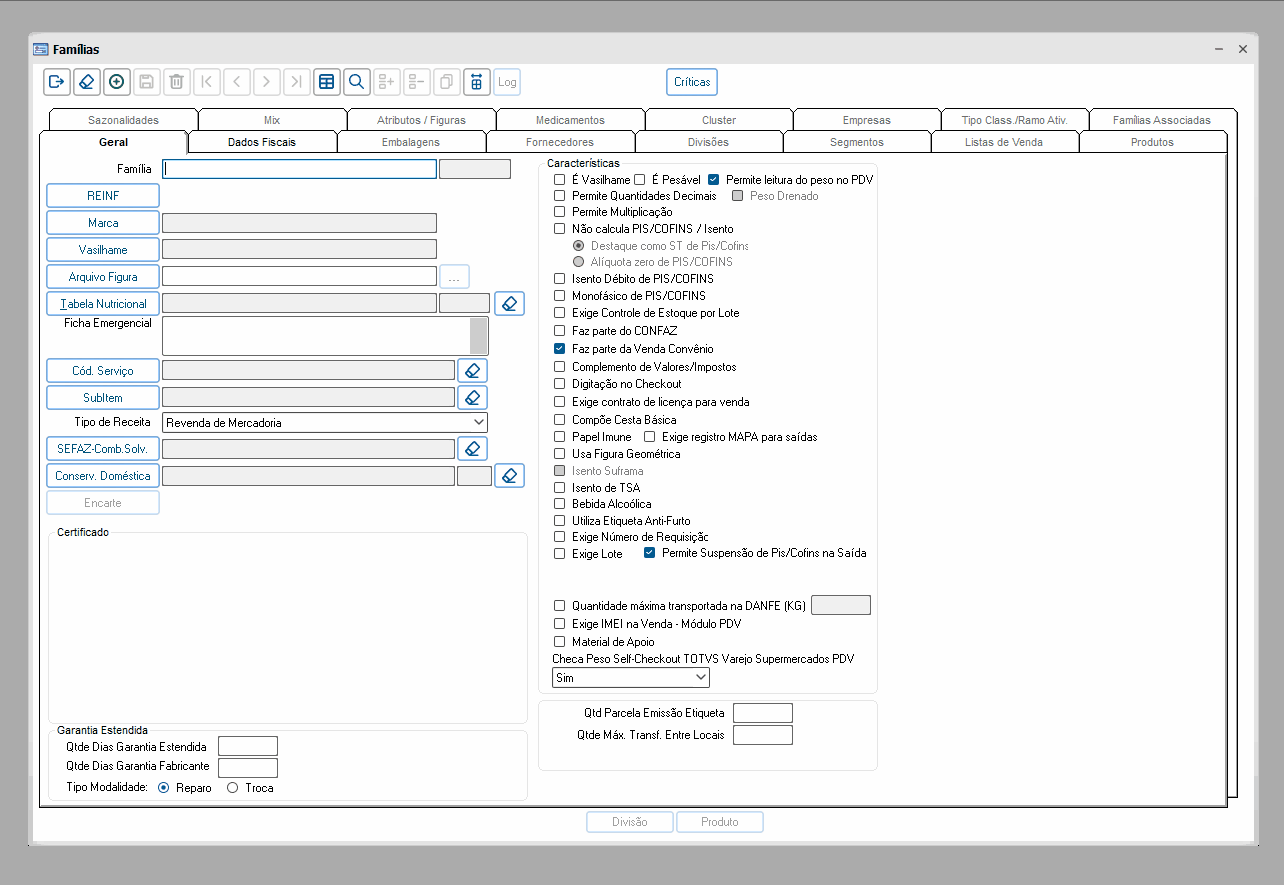Check the Bebida Alcoólica option

(x=560, y=504)
